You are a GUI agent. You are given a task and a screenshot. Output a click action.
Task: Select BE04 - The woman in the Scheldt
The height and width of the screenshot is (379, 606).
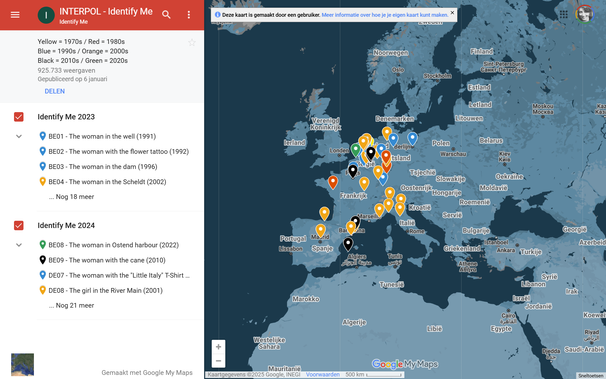click(107, 182)
